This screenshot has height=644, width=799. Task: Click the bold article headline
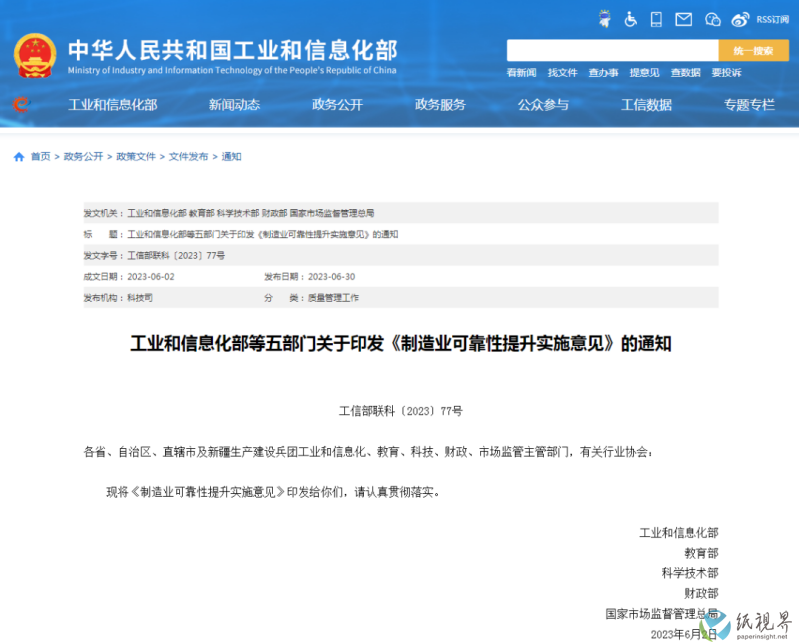pos(401,343)
